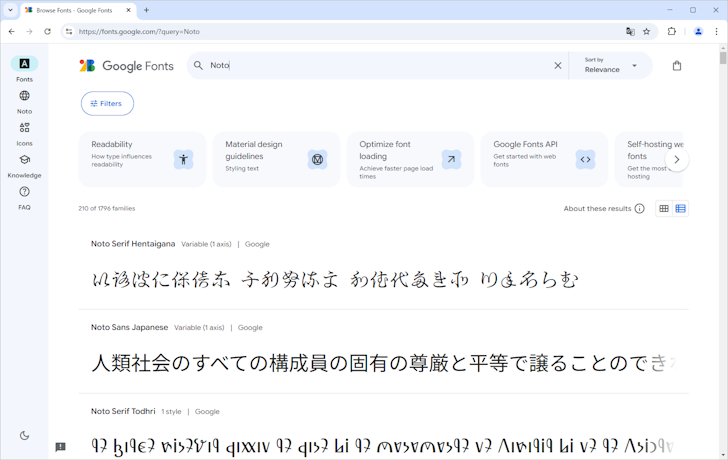Open the Chrome three-dot menu
728x460 pixels.
pos(716,32)
